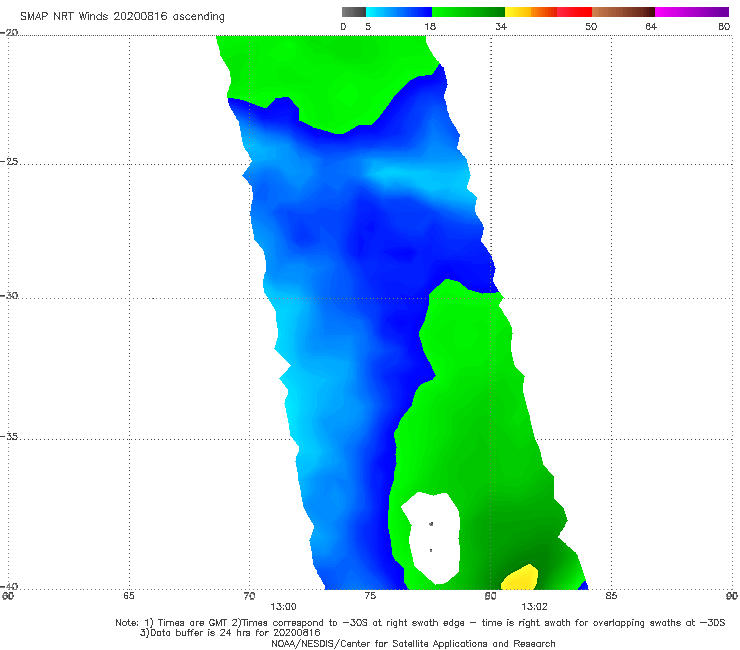The width and height of the screenshot is (740, 650).
Task: Click the color bar label '50'
Action: click(591, 27)
